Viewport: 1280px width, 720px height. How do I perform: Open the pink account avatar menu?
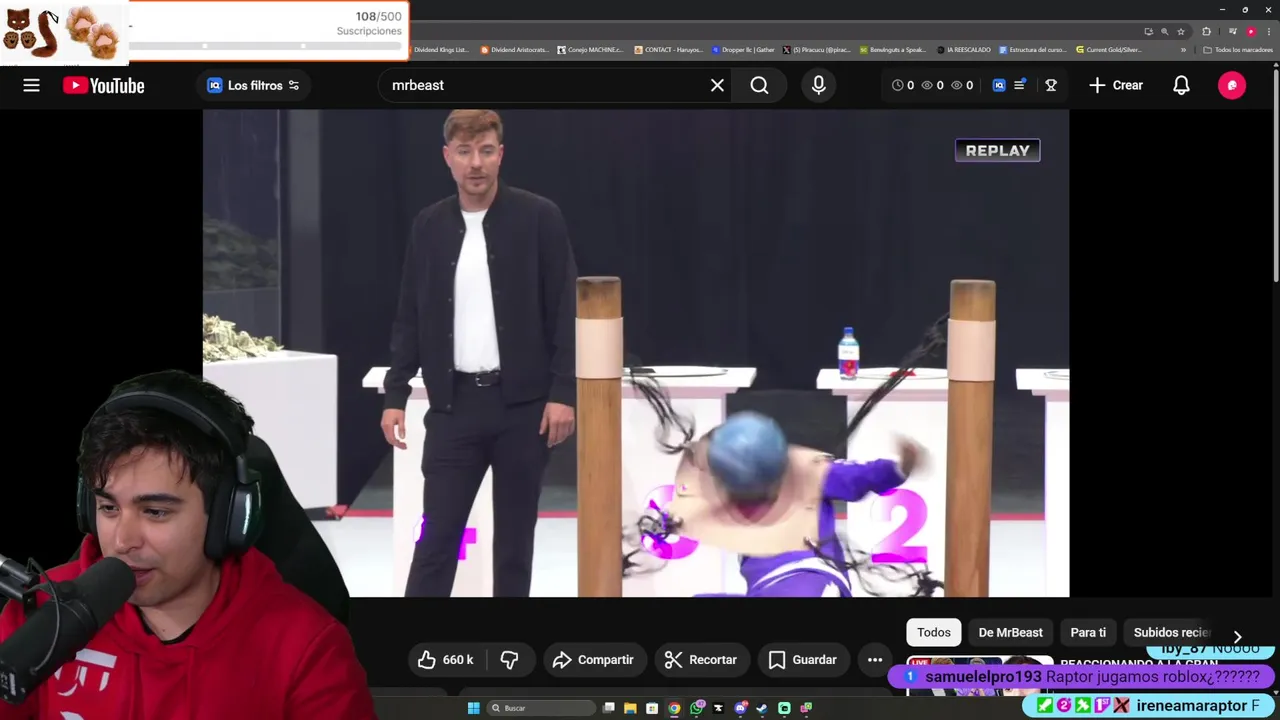click(1232, 85)
